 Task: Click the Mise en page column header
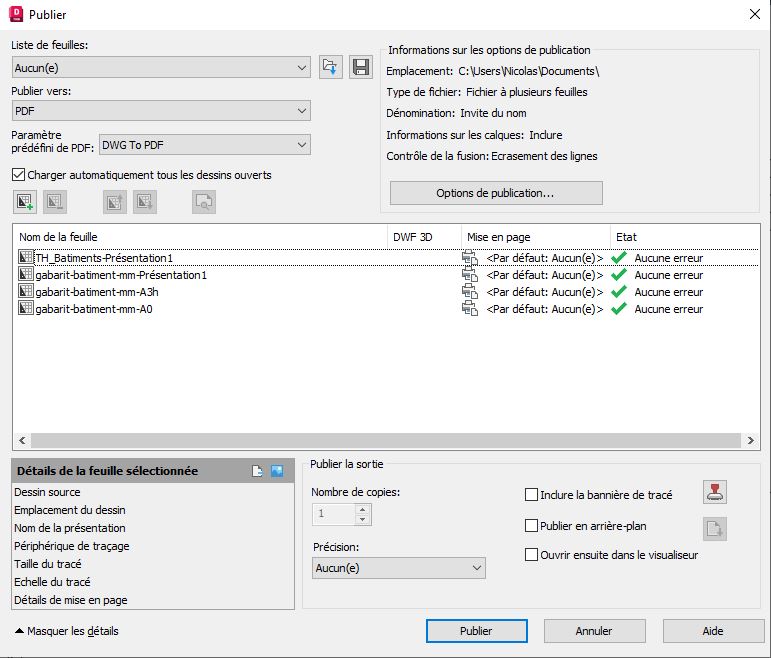535,237
